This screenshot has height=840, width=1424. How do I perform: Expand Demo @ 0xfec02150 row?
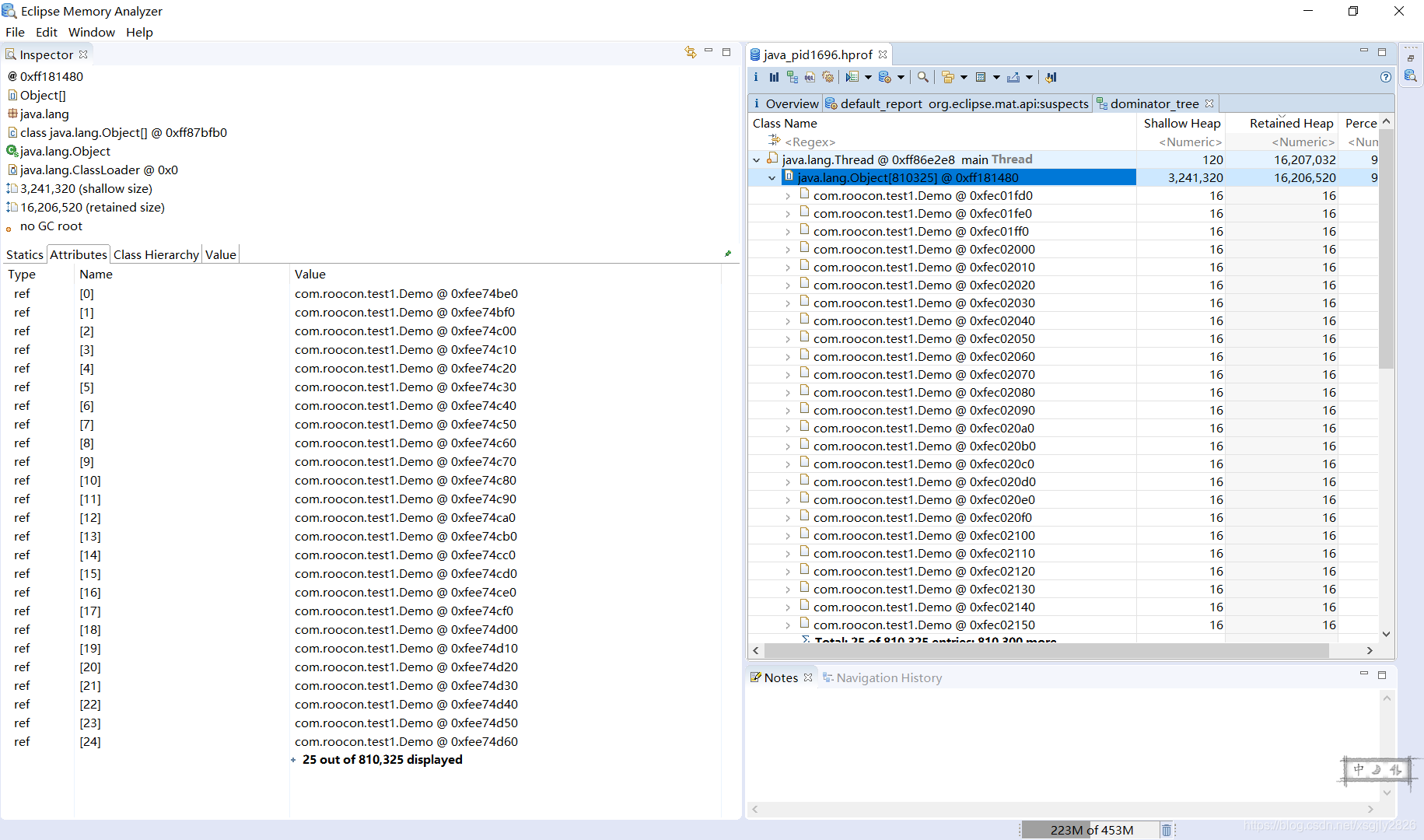click(x=788, y=625)
